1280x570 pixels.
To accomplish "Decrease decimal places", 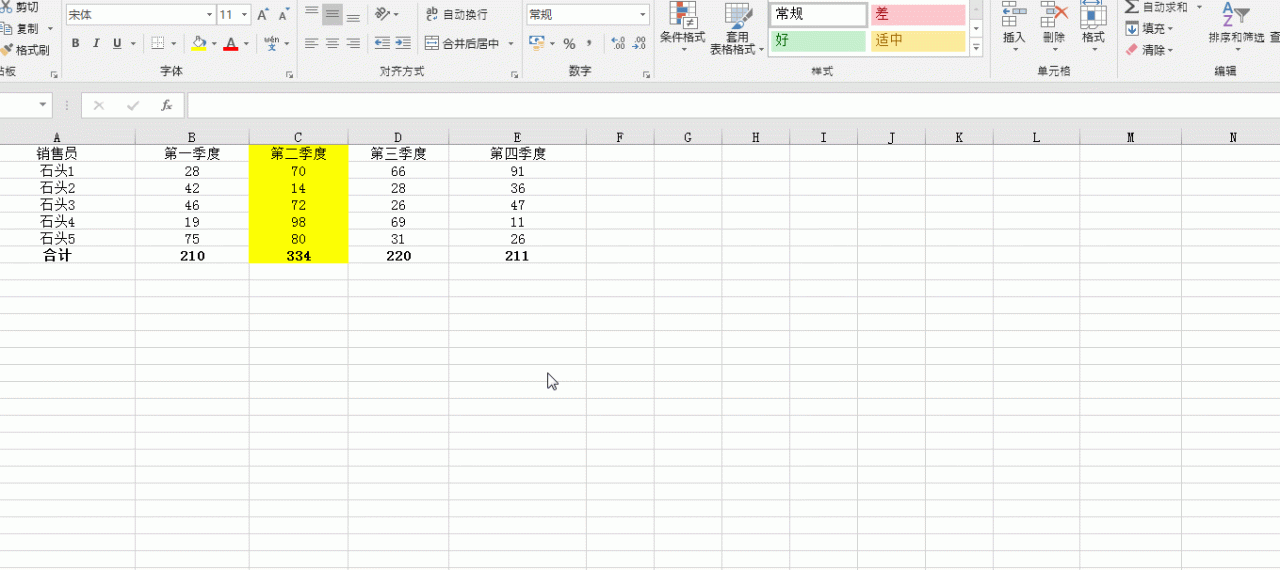I will coord(639,43).
